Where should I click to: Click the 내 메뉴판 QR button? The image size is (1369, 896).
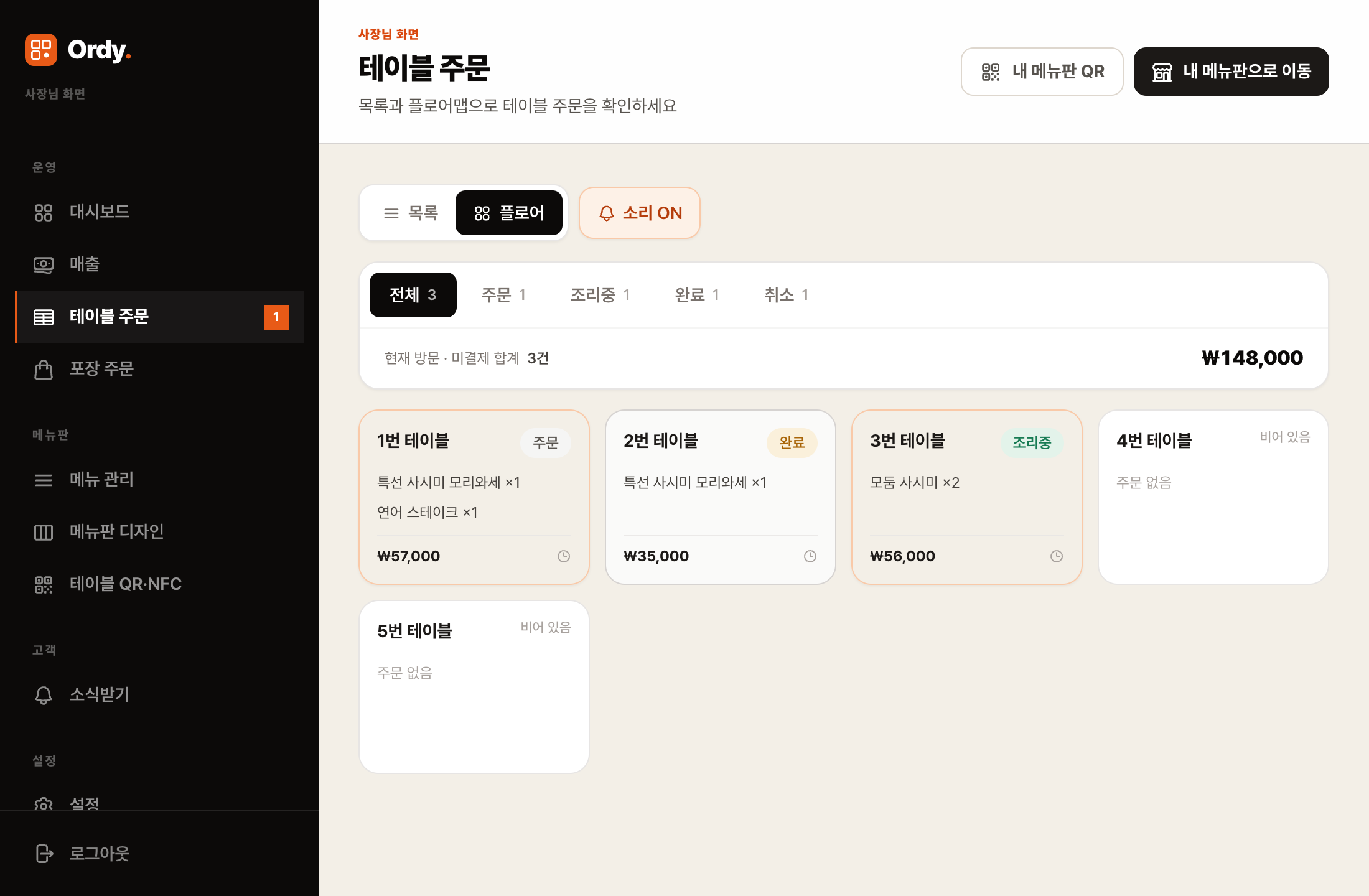click(x=1042, y=72)
